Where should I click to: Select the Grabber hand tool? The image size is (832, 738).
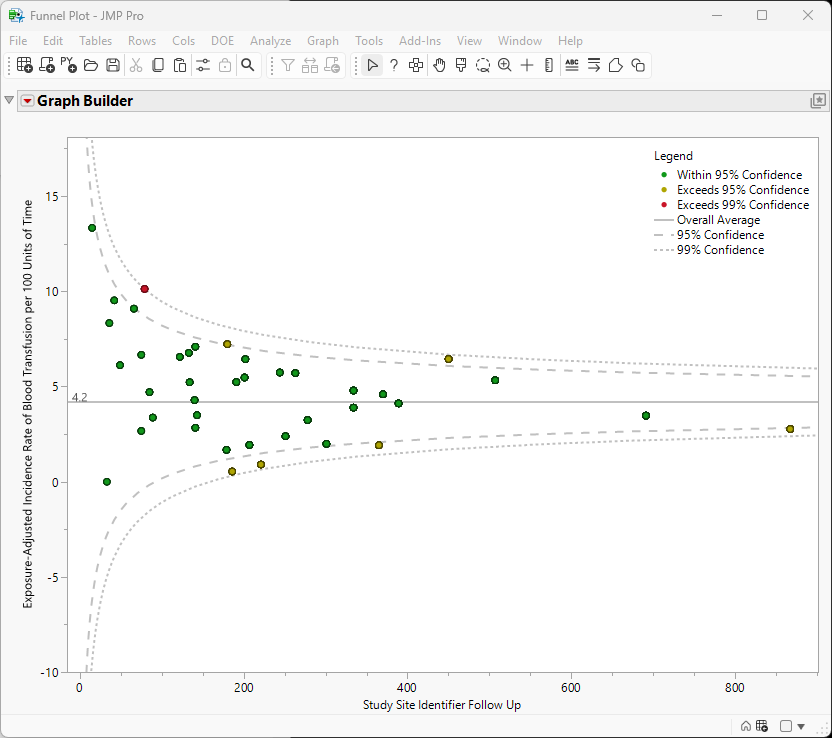coord(439,65)
